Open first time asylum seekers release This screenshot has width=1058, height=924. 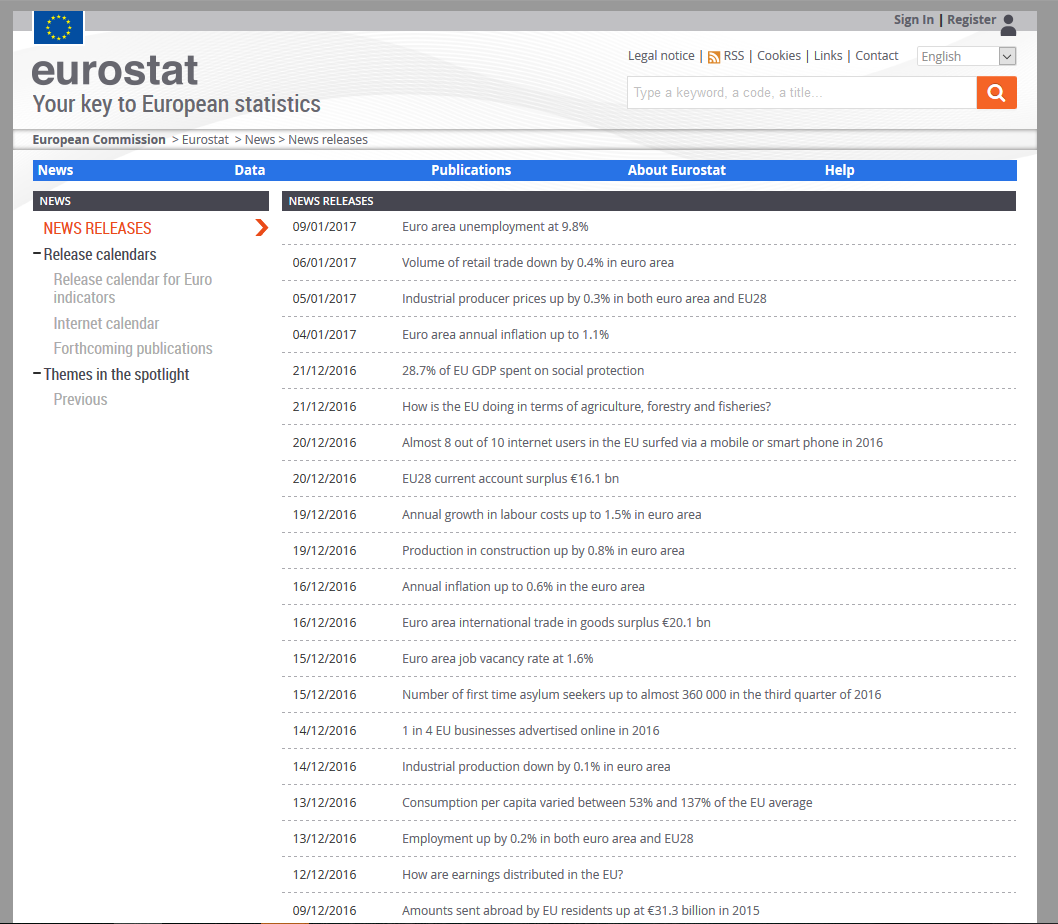pos(642,695)
